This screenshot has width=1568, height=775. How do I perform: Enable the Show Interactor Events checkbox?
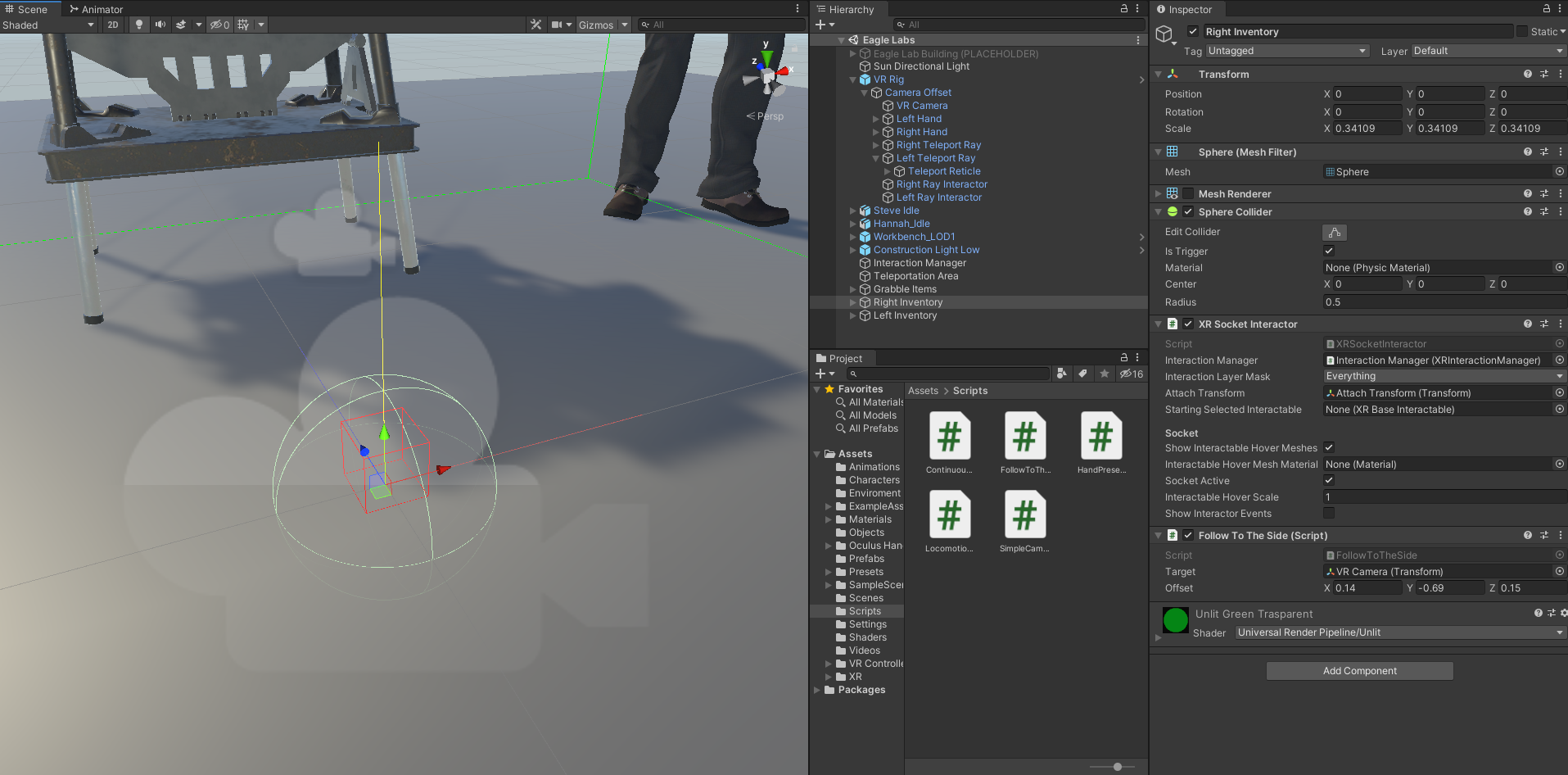(1328, 513)
